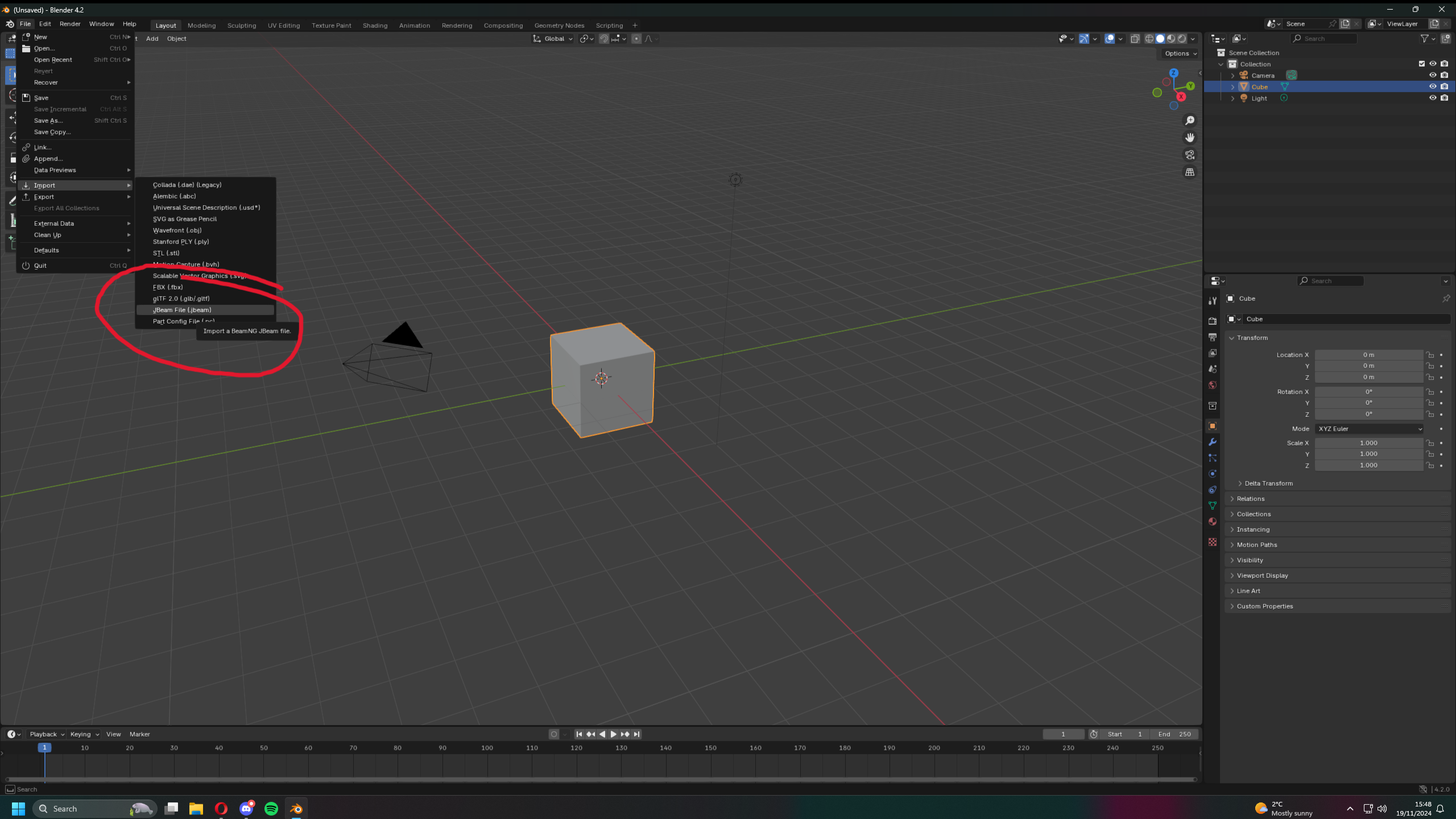Play the animation forward
Viewport: 1456px width, 819px height.
coord(613,734)
